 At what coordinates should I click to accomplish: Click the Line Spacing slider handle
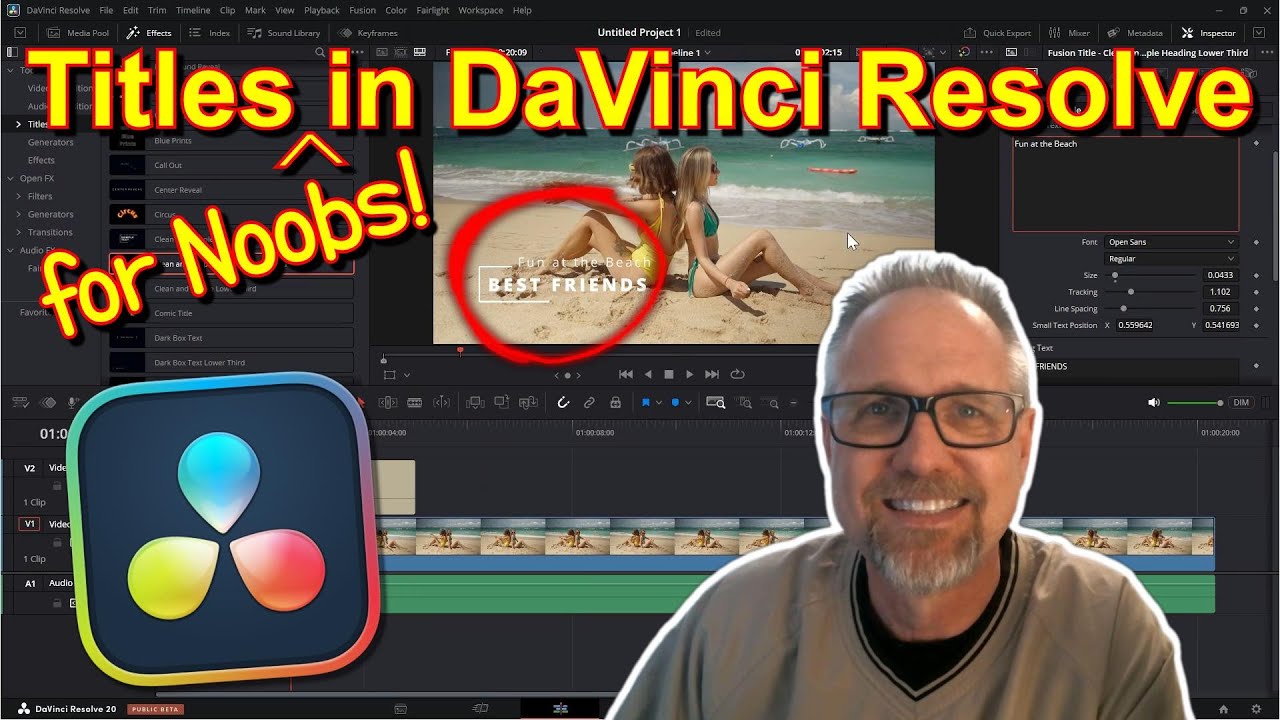pos(1123,309)
